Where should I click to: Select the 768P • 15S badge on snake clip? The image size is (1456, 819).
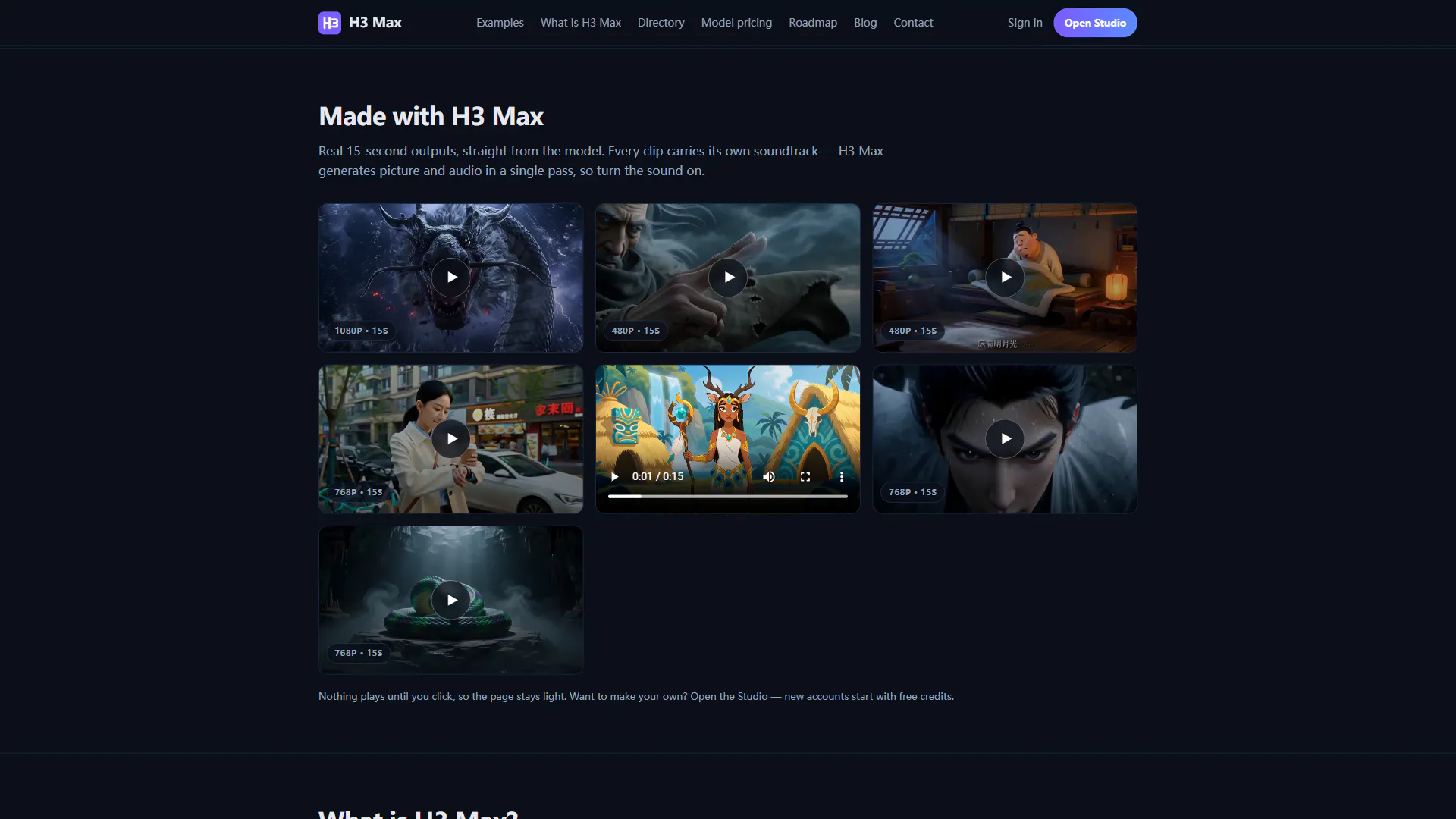[x=359, y=653]
